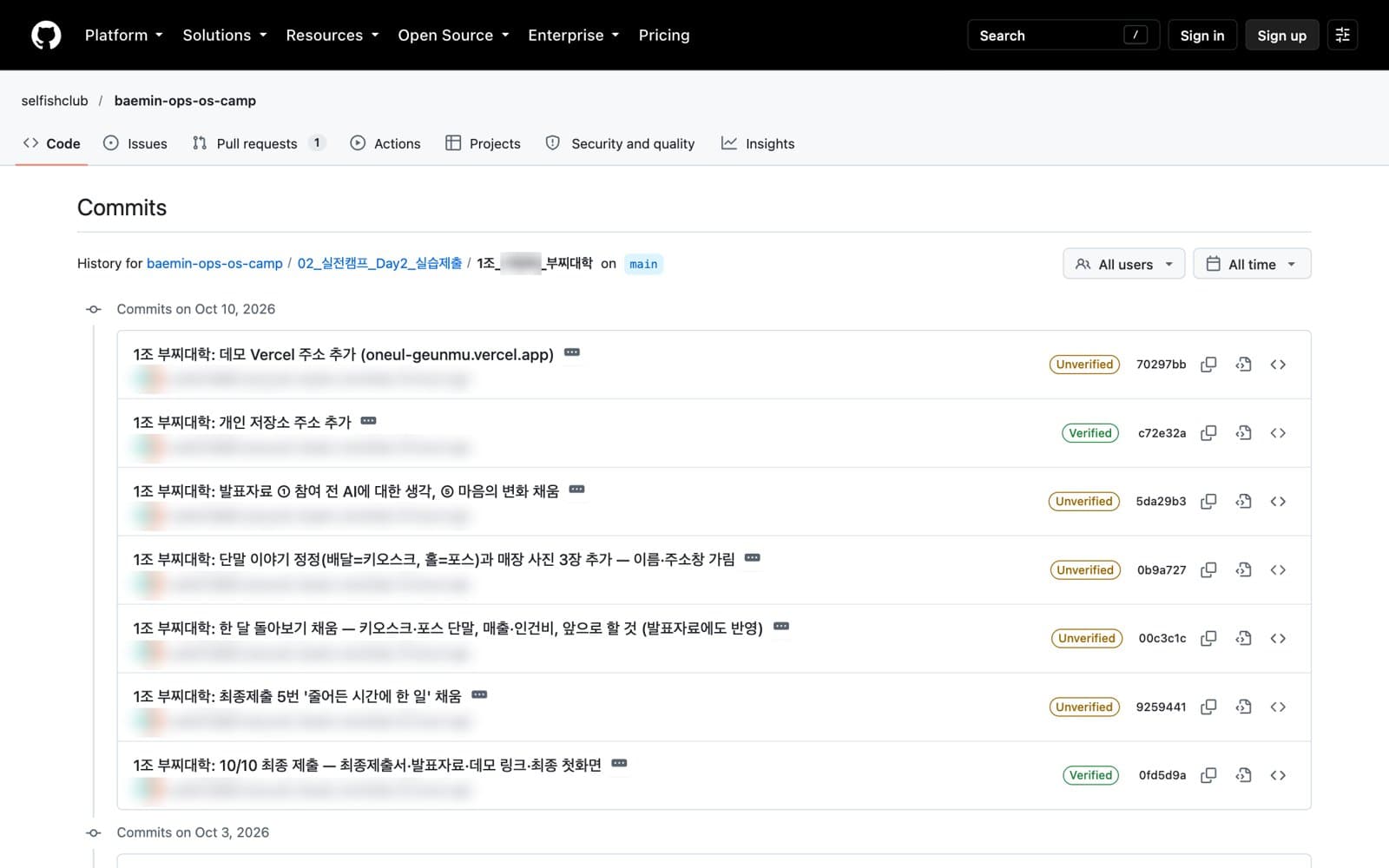Browse repository at commit 5da29b3
Viewport: 1389px width, 868px height.
1278,502
